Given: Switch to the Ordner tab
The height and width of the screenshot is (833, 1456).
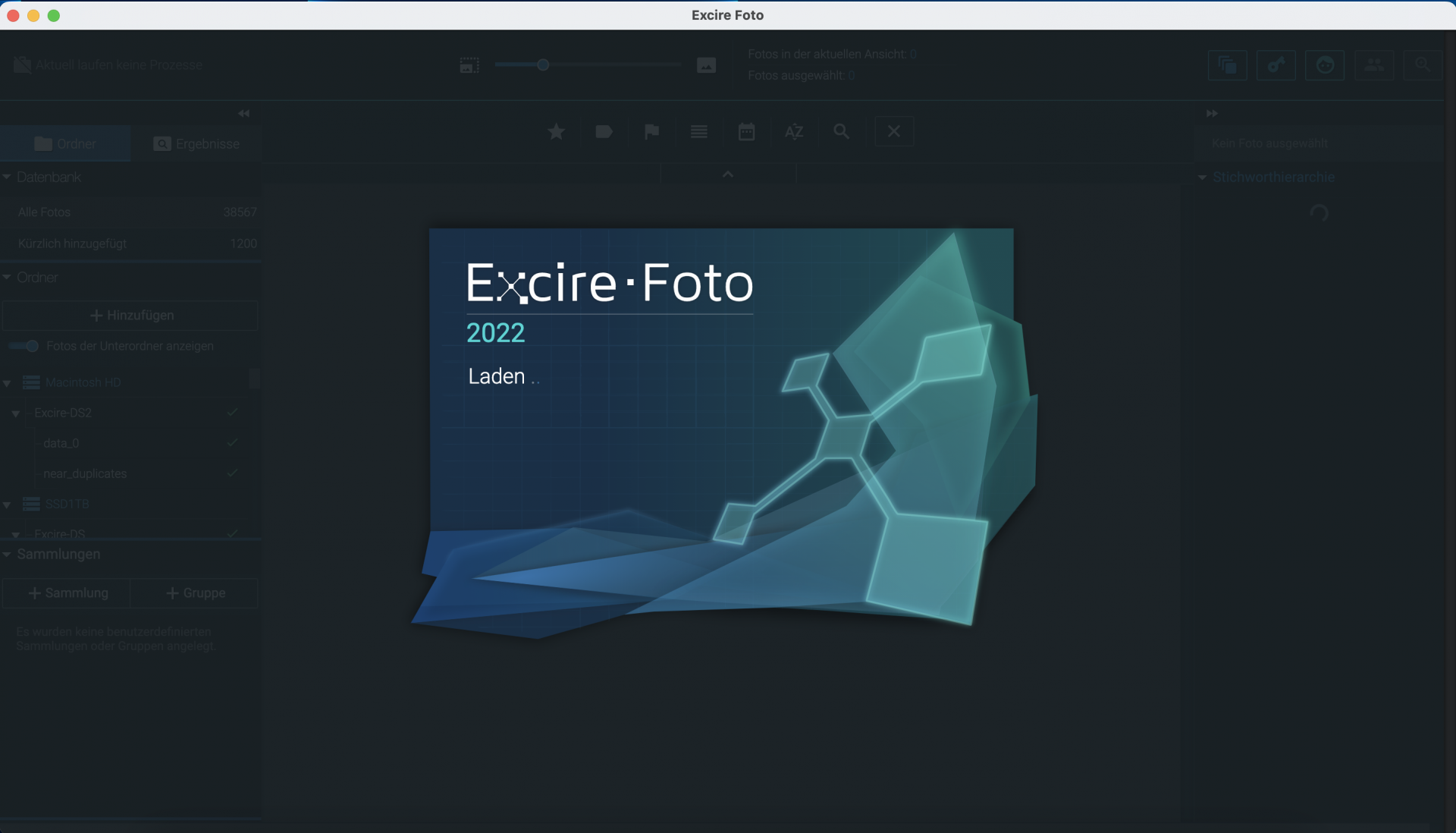Looking at the screenshot, I should coord(65,144).
